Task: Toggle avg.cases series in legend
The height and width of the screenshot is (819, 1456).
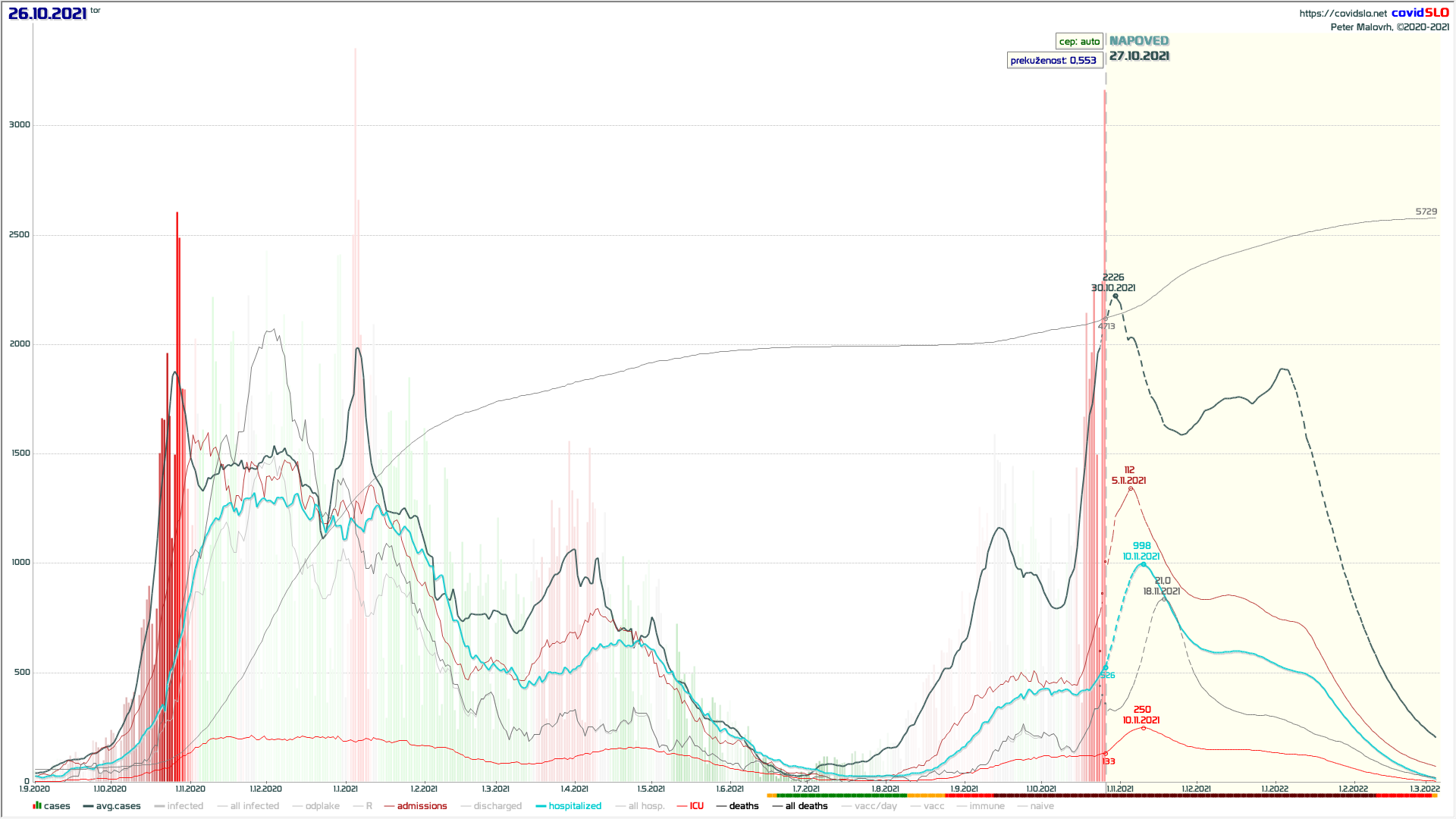Action: pos(118,806)
